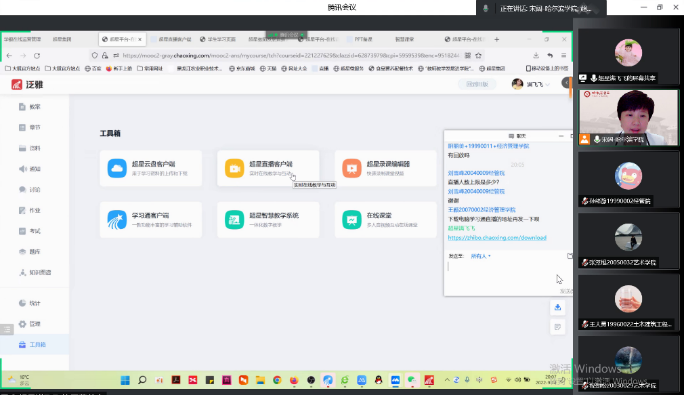Image resolution: width=684 pixels, height=396 pixels.
Task: Click the 题库 sidebar icon
Action: [22, 252]
